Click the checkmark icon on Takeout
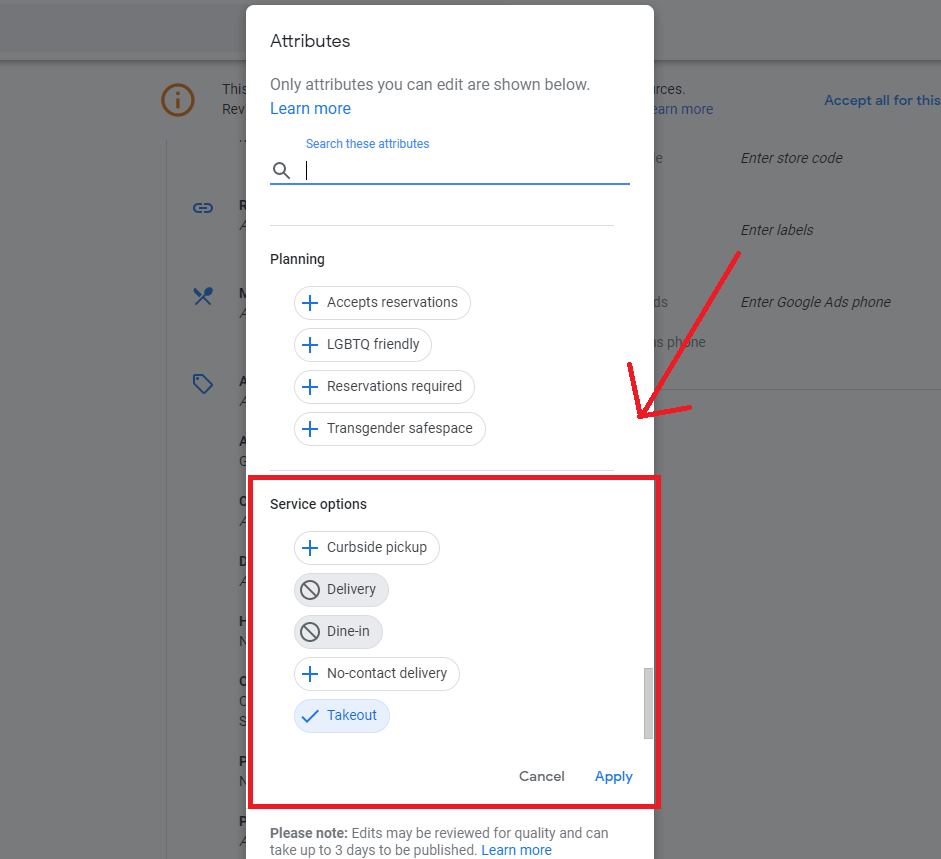 [x=310, y=716]
